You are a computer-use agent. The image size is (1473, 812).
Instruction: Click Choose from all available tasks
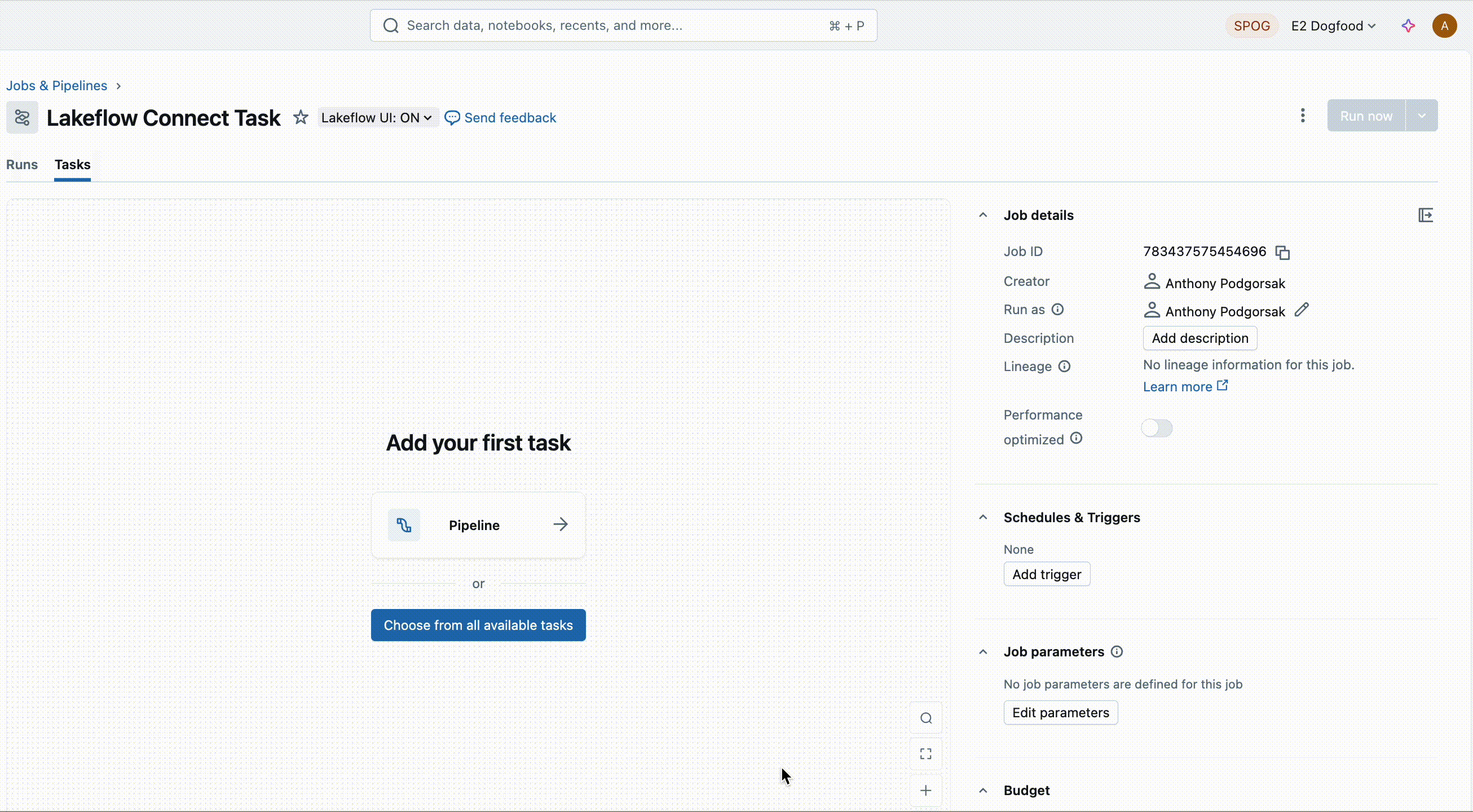coord(478,625)
